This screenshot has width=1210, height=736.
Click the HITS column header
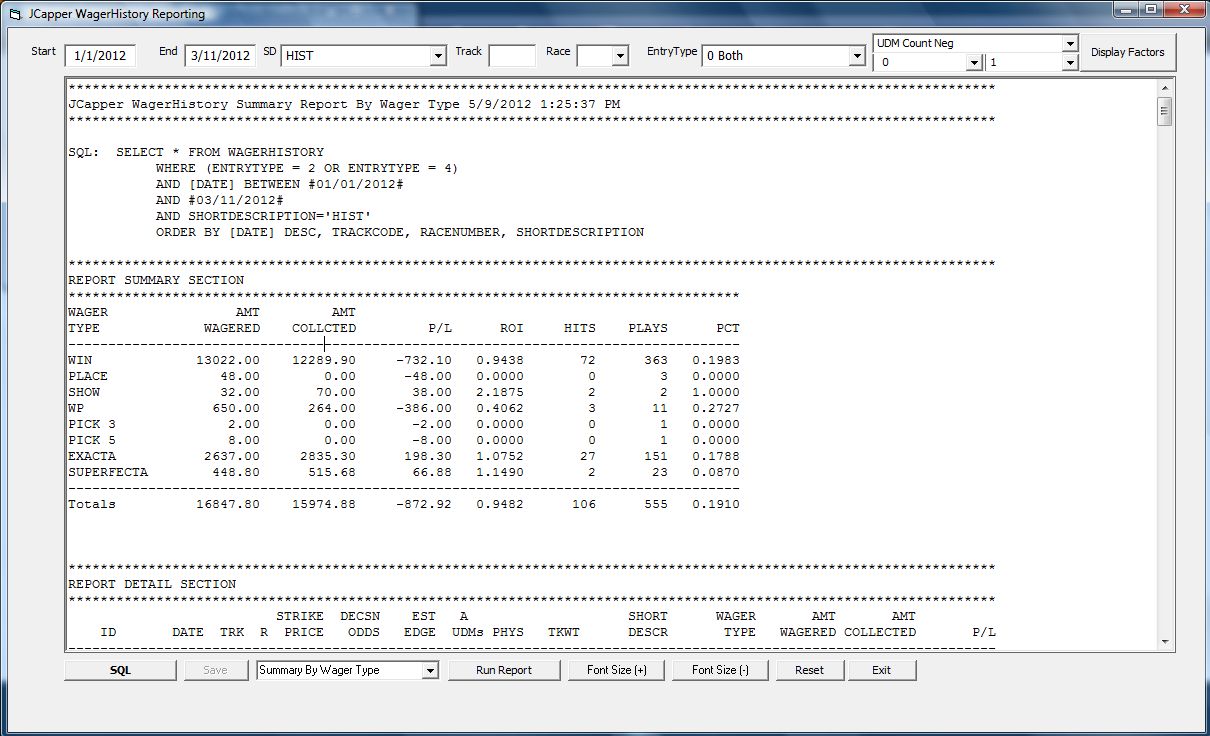(x=580, y=328)
